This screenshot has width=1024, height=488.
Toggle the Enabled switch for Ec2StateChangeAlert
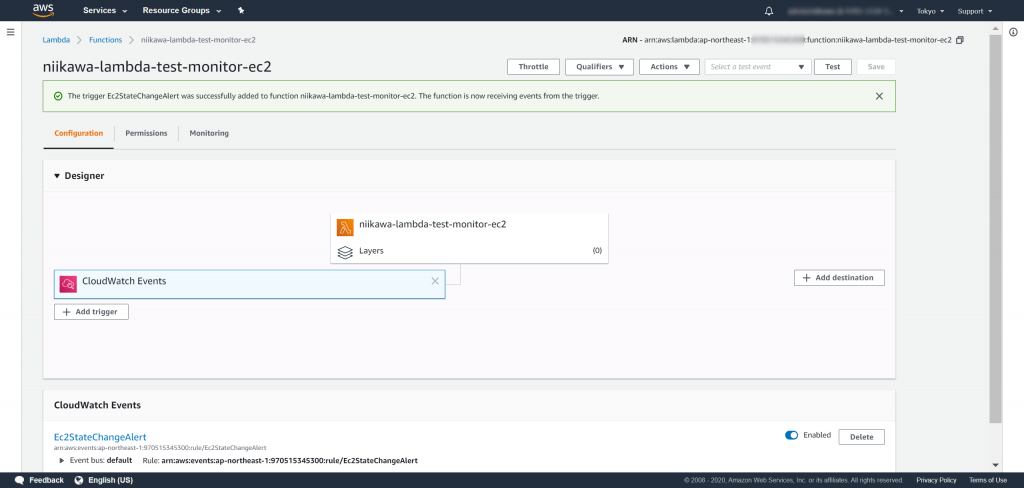point(792,436)
